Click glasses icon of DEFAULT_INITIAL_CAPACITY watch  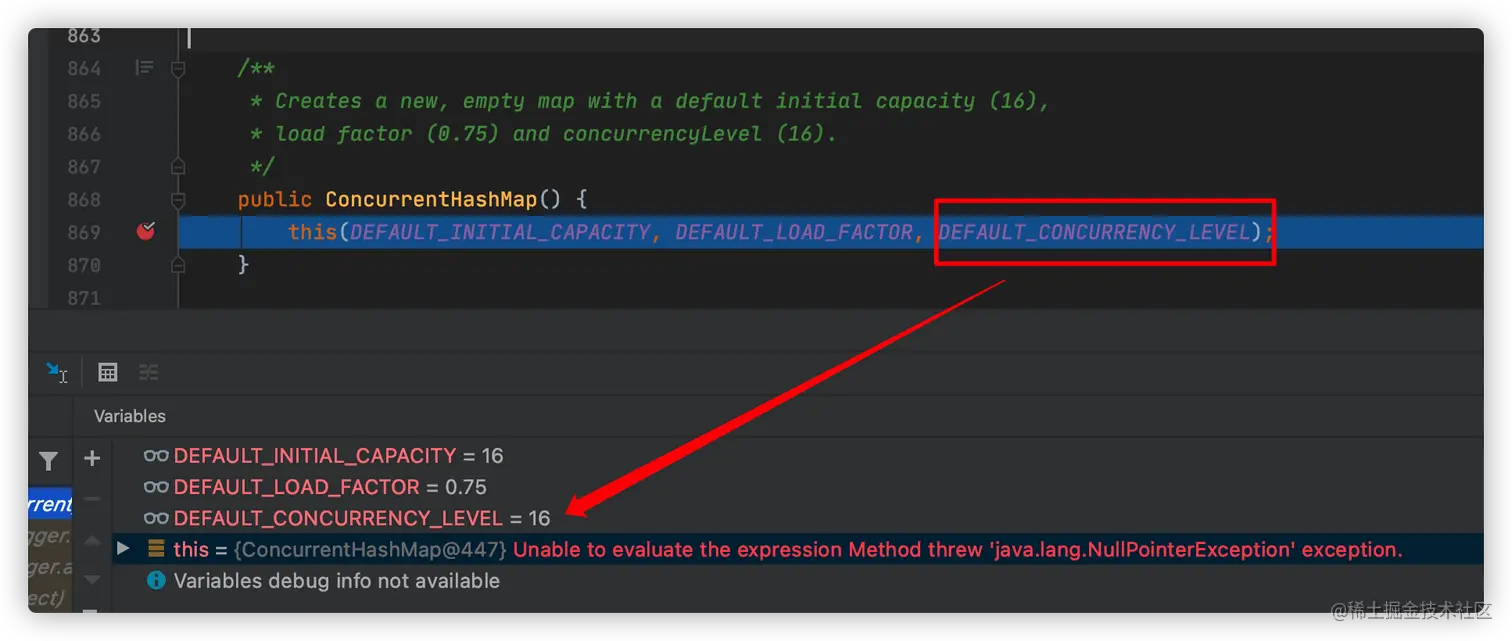pyautogui.click(x=156, y=456)
